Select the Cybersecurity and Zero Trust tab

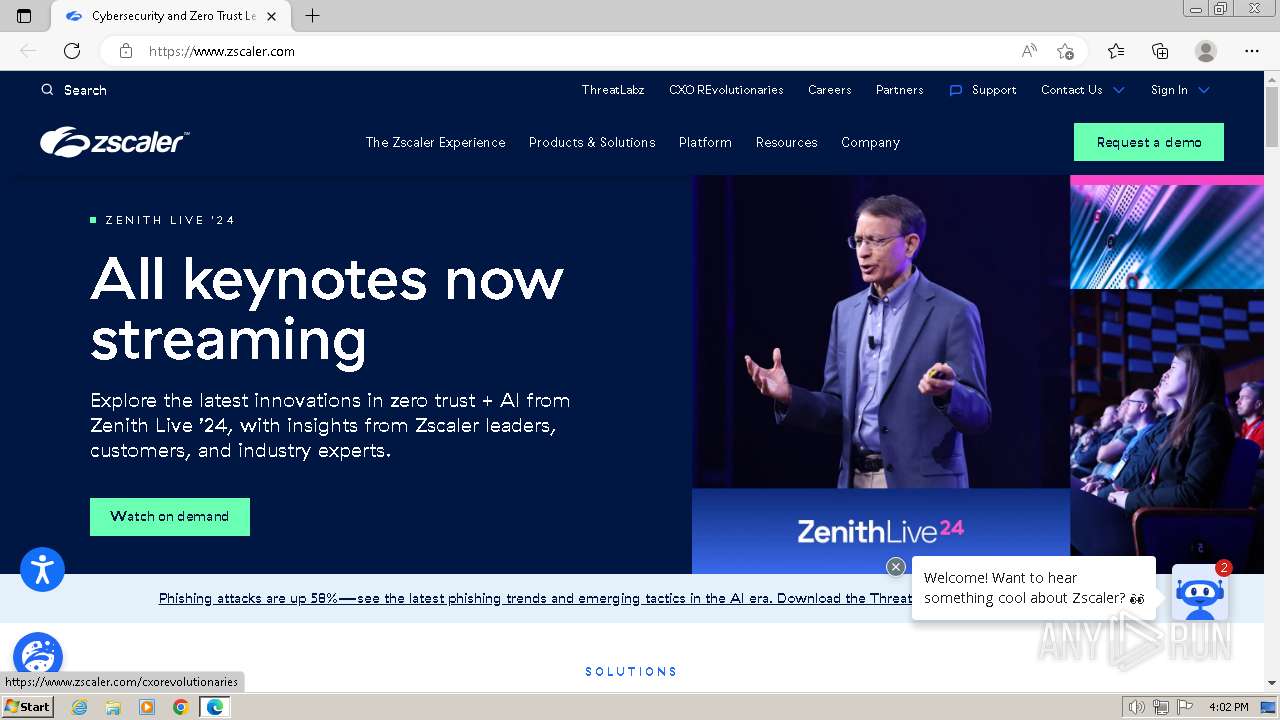tap(171, 16)
